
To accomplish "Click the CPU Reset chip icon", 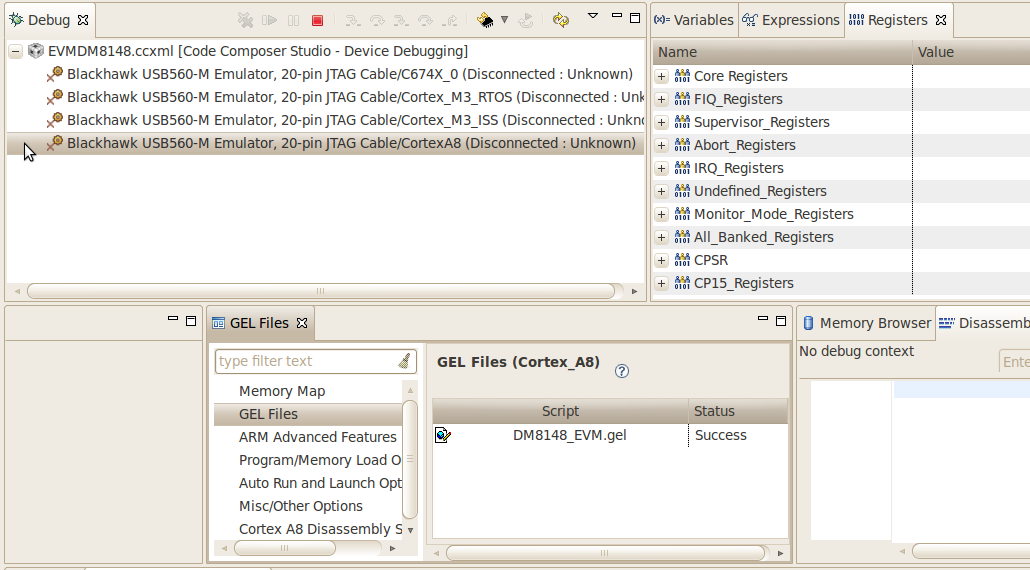I will [485, 20].
